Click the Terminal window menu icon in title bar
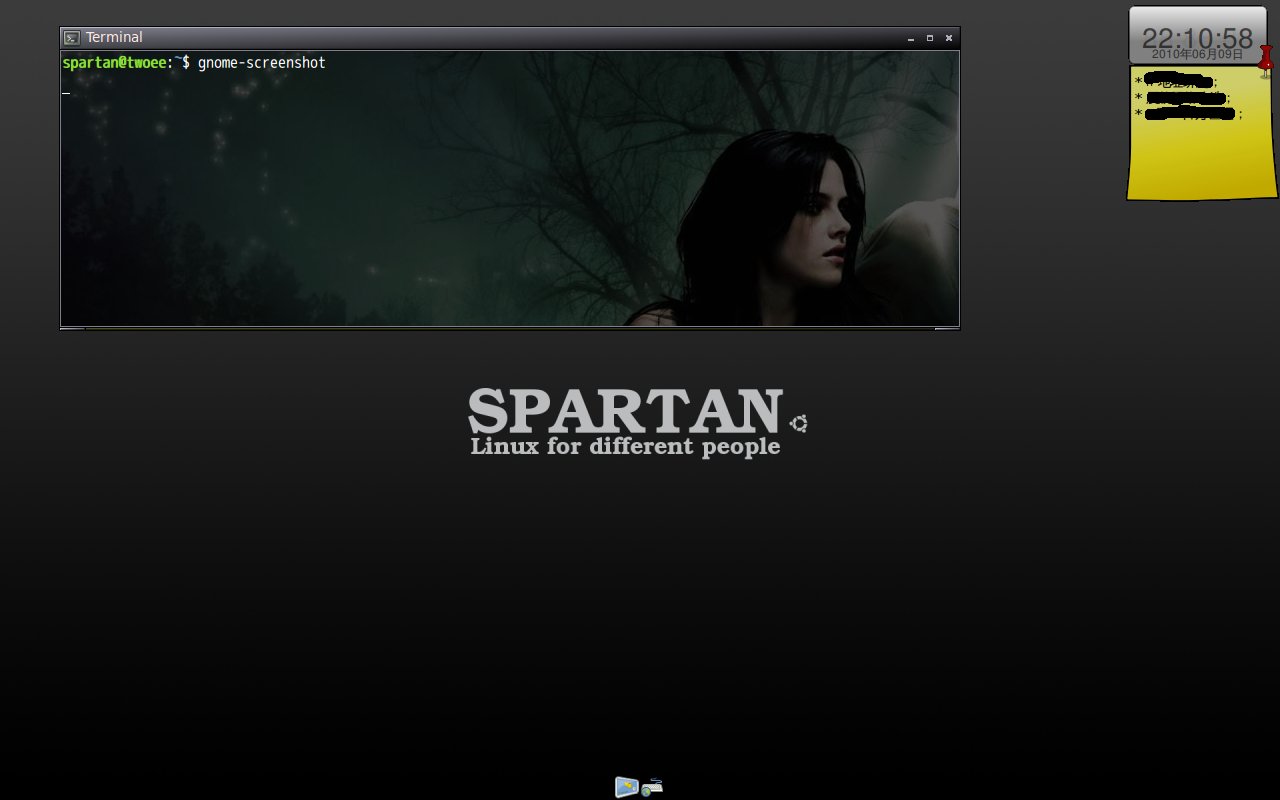 (72, 38)
